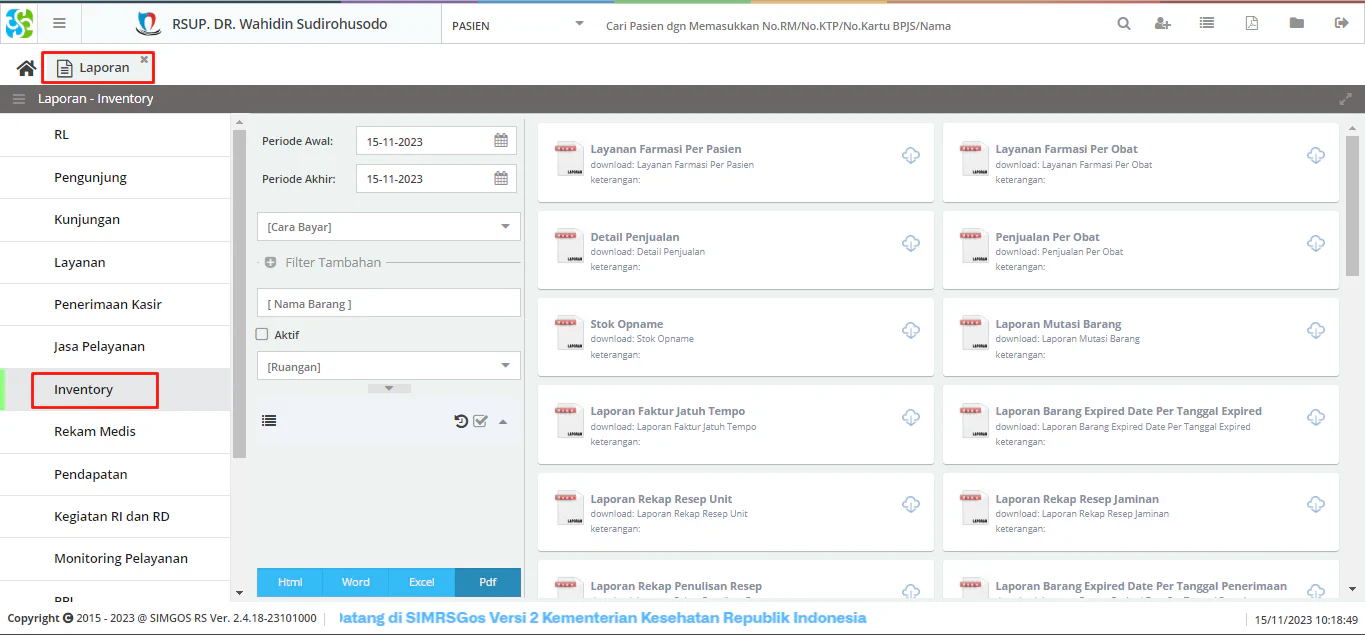Open Periode Akhir calendar picker
Screen dimensions: 1365x635
pyautogui.click(x=501, y=179)
